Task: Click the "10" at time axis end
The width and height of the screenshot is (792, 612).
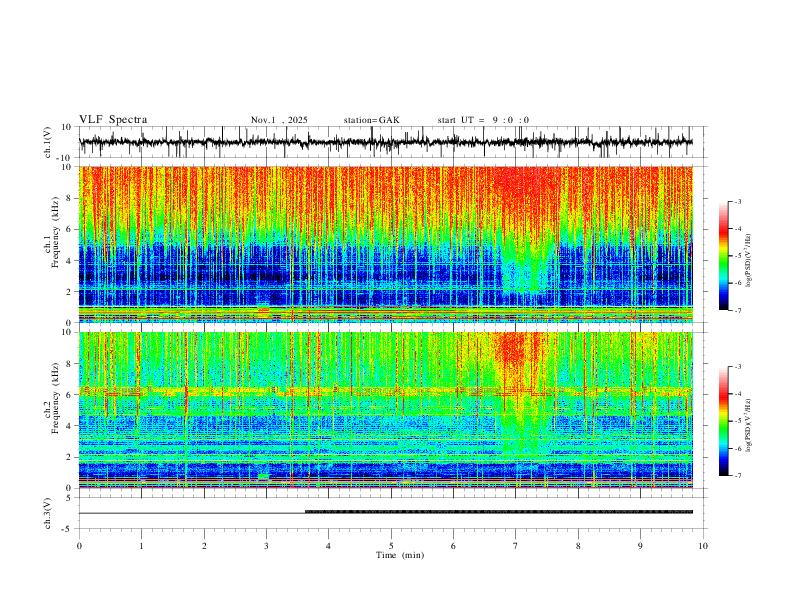Action: tap(703, 546)
